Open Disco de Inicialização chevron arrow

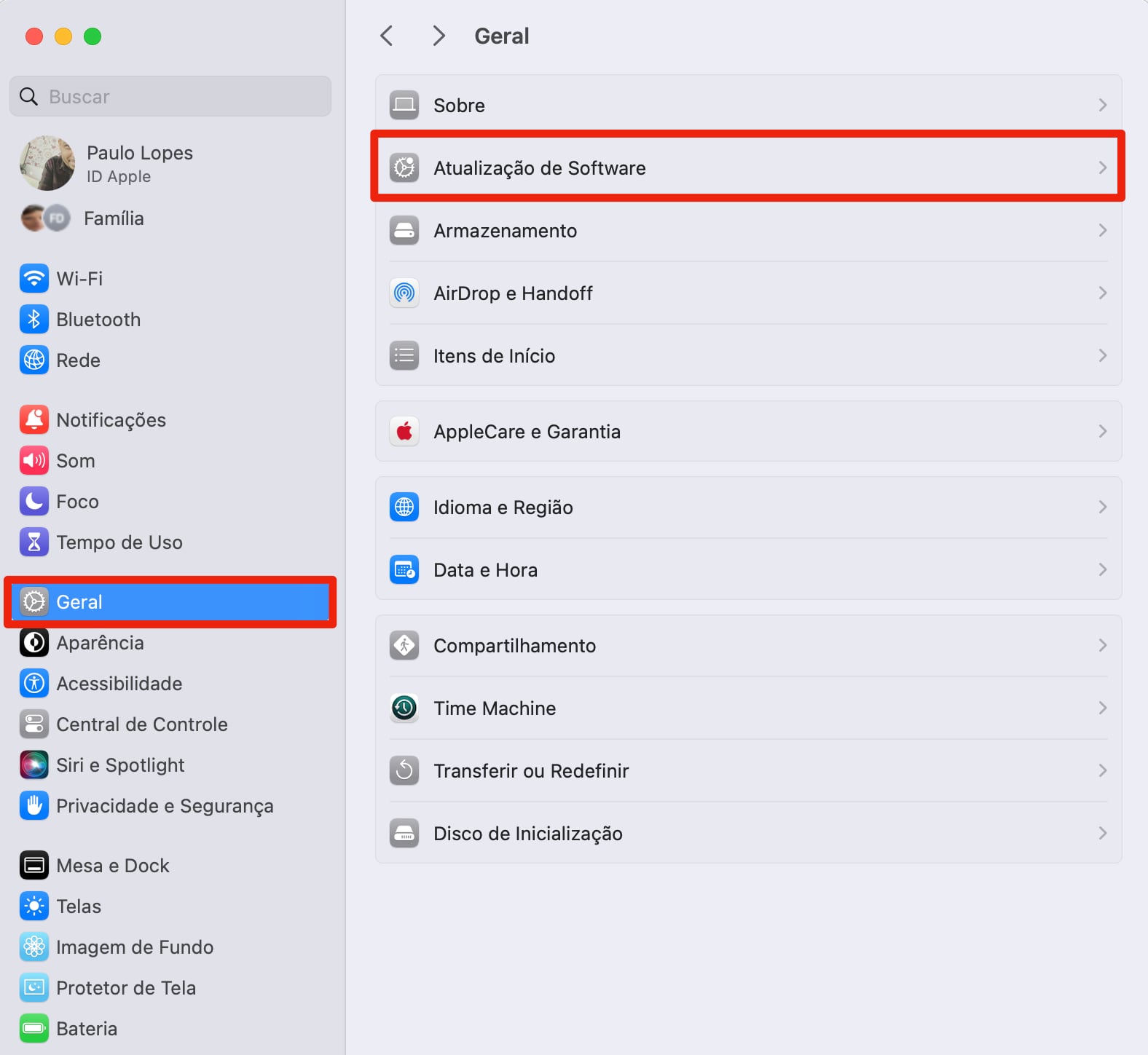click(1102, 833)
